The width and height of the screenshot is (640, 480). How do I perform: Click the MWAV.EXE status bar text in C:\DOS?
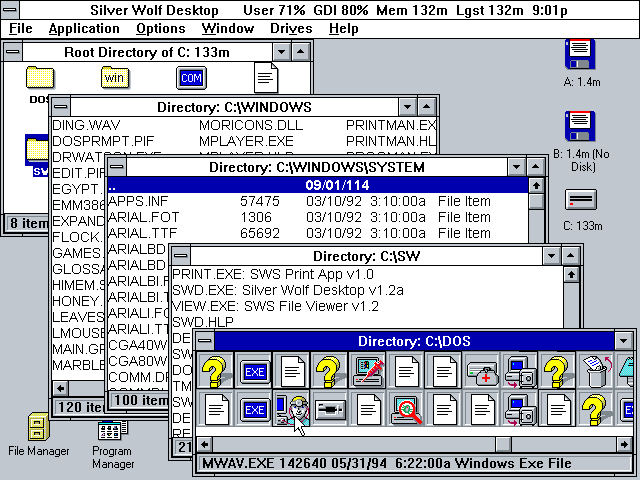pyautogui.click(x=387, y=463)
